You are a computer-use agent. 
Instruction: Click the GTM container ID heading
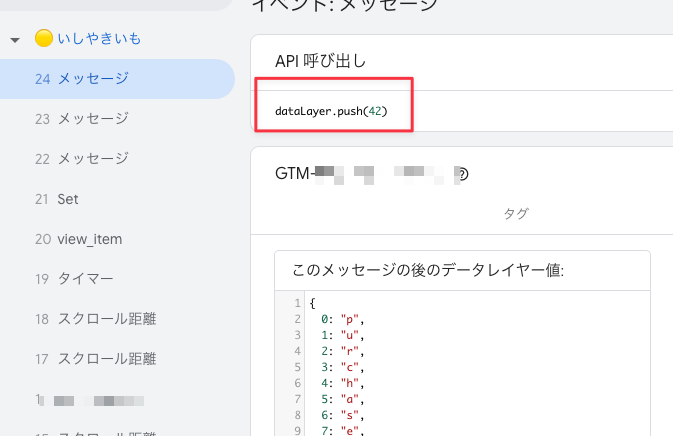pos(367,174)
